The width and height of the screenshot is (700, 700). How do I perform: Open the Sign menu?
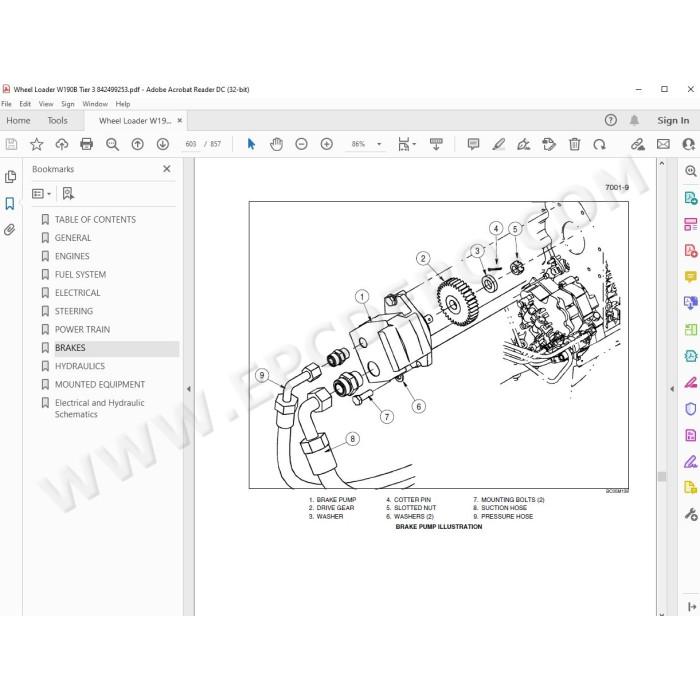pos(68,104)
